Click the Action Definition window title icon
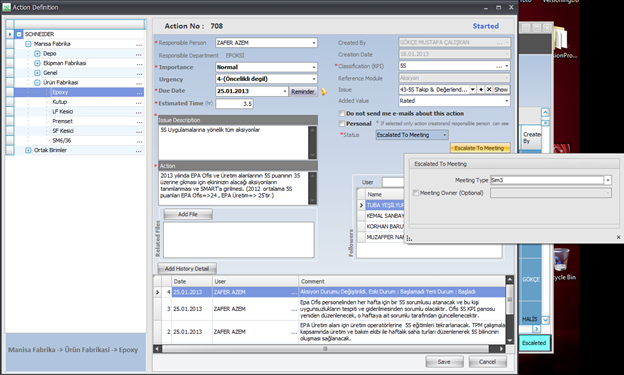 tap(6, 7)
